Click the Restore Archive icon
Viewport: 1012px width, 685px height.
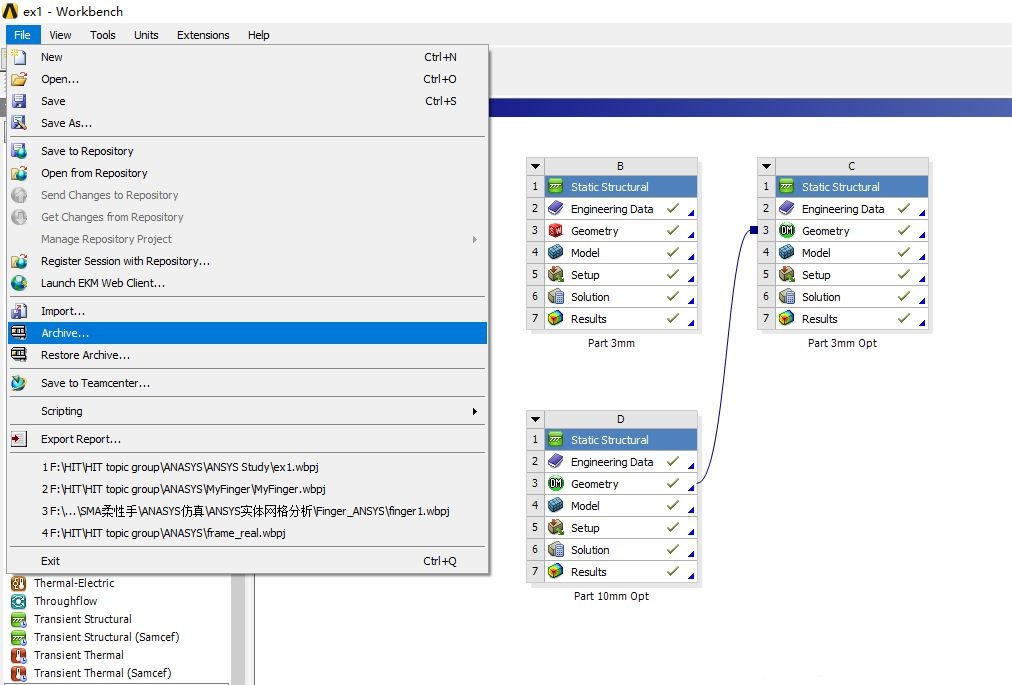point(19,354)
